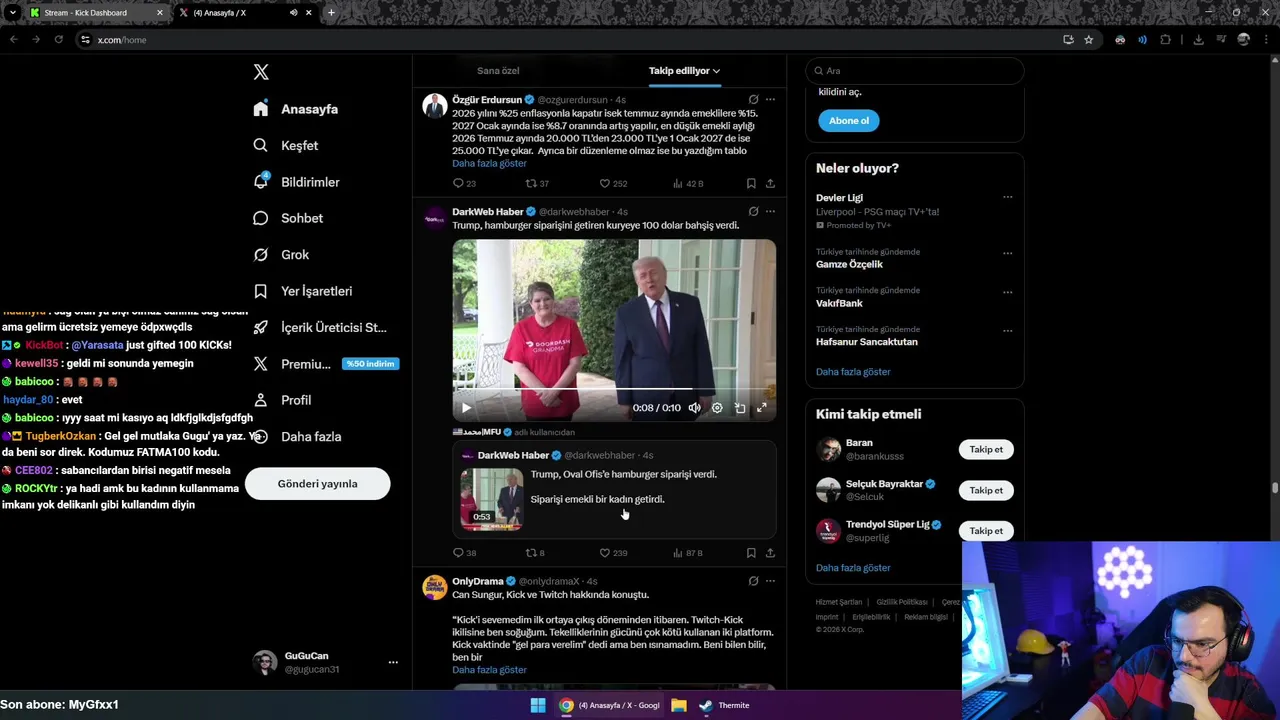Open Windows Start menu
Image resolution: width=1280 pixels, height=720 pixels.
(x=538, y=705)
